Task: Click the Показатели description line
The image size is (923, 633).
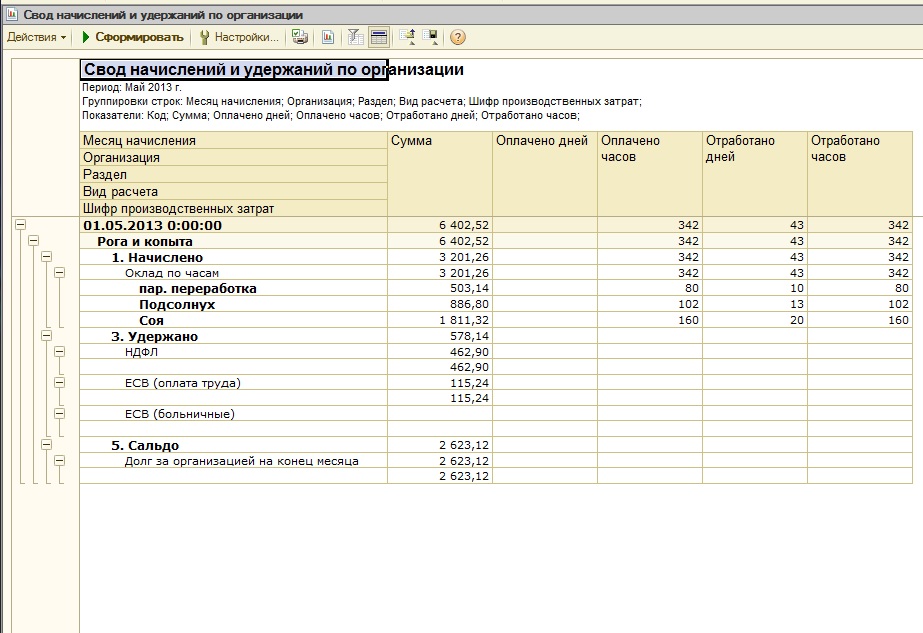Action: [x=331, y=115]
